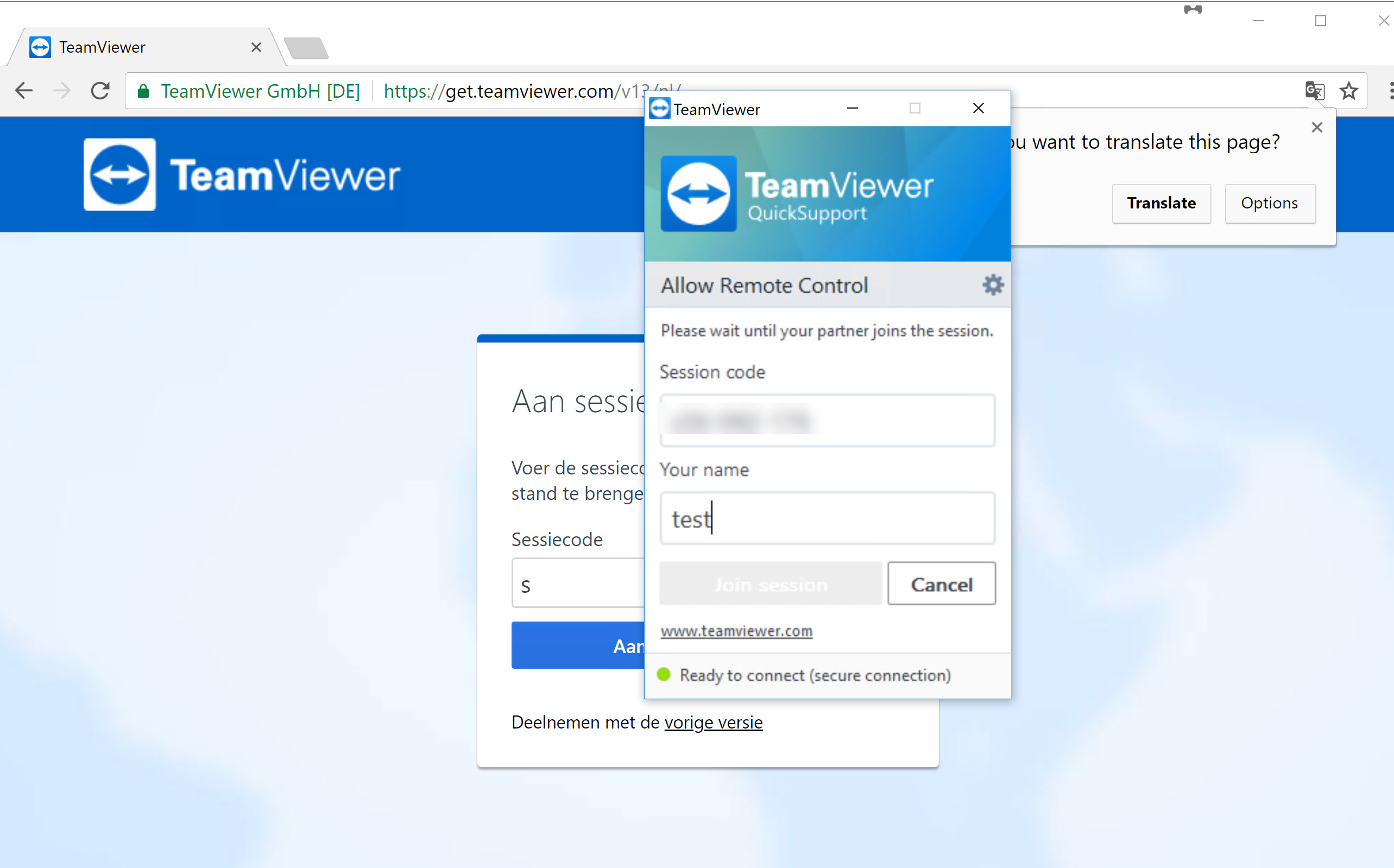Click the green connection status indicator
Viewport: 1394px width, 868px height.
click(664, 675)
